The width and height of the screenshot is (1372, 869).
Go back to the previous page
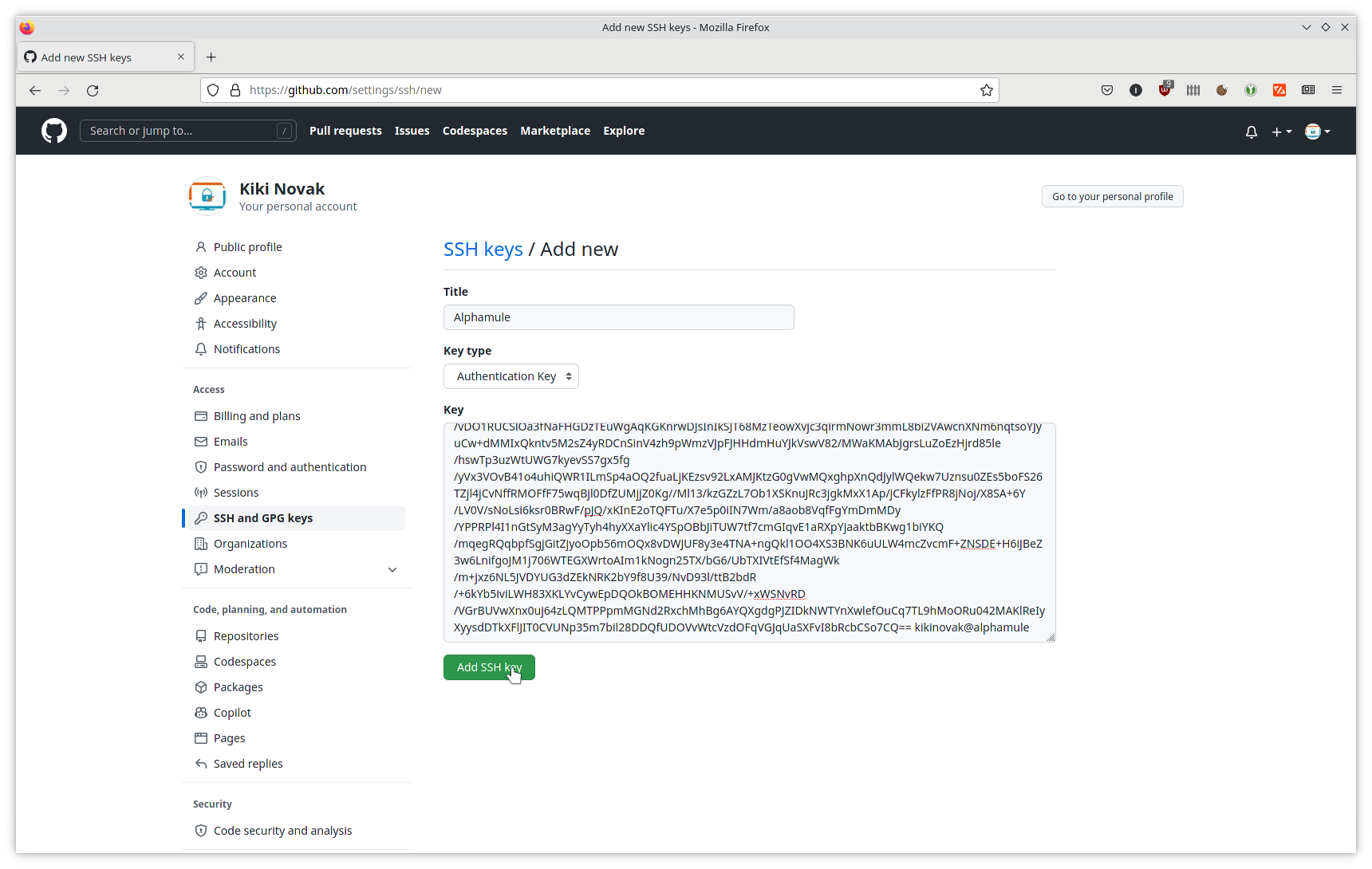pos(35,90)
